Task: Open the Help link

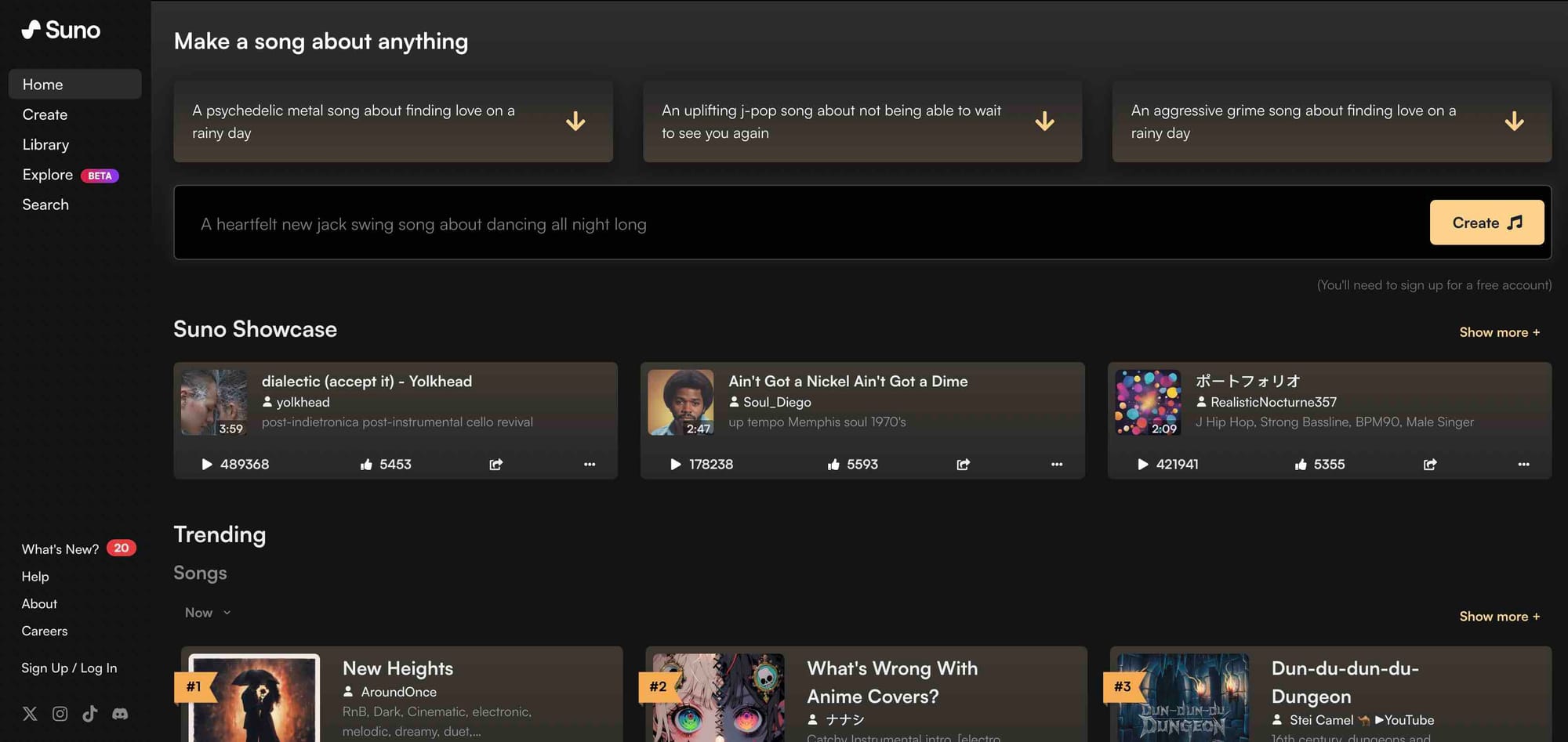Action: click(x=35, y=576)
